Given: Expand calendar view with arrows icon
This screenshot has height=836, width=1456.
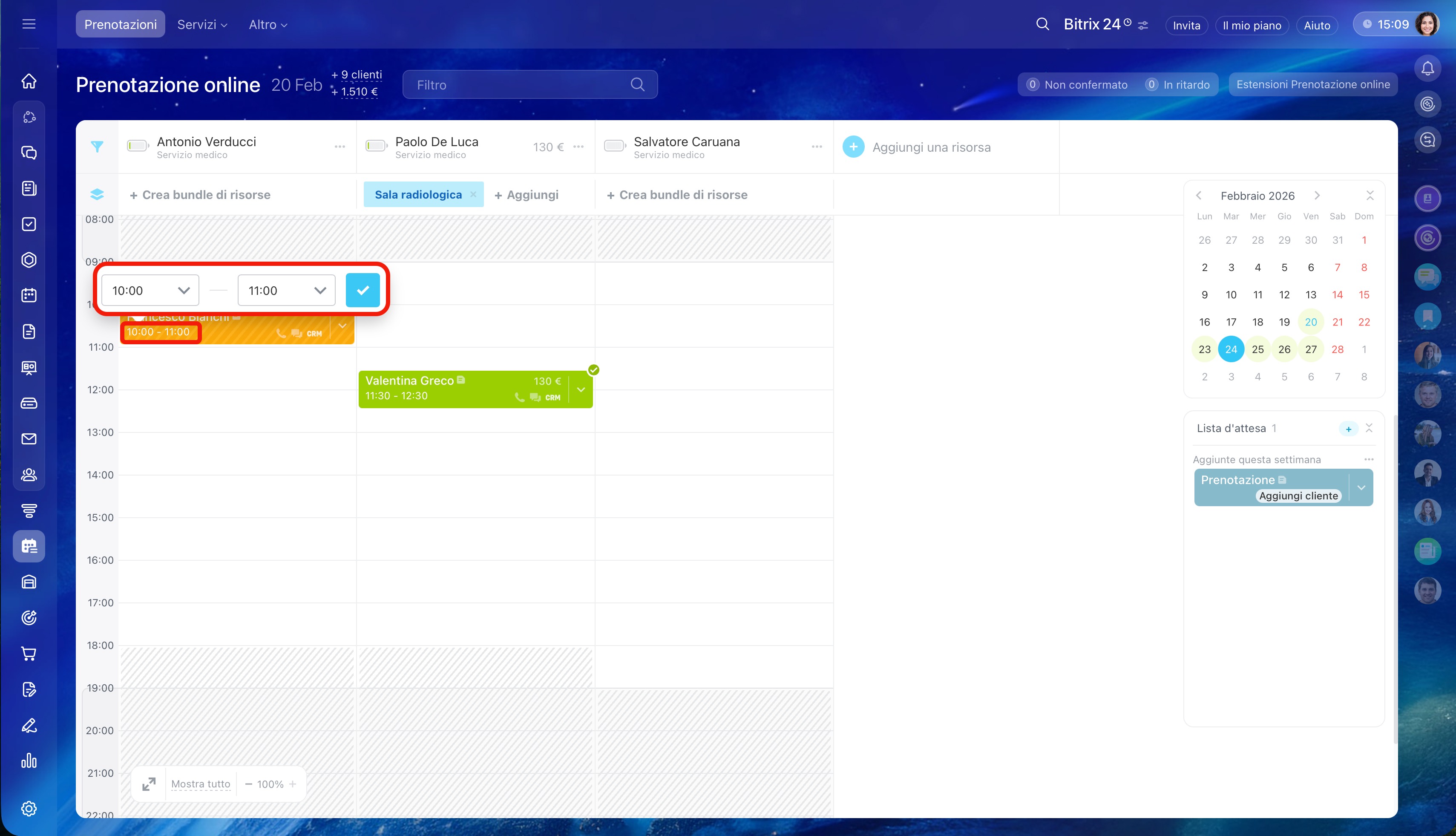Looking at the screenshot, I should (149, 784).
